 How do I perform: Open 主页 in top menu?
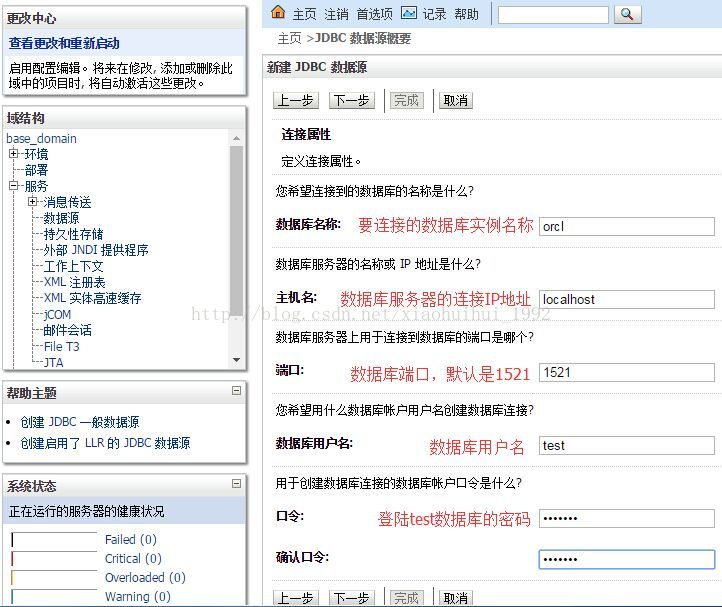tap(304, 14)
